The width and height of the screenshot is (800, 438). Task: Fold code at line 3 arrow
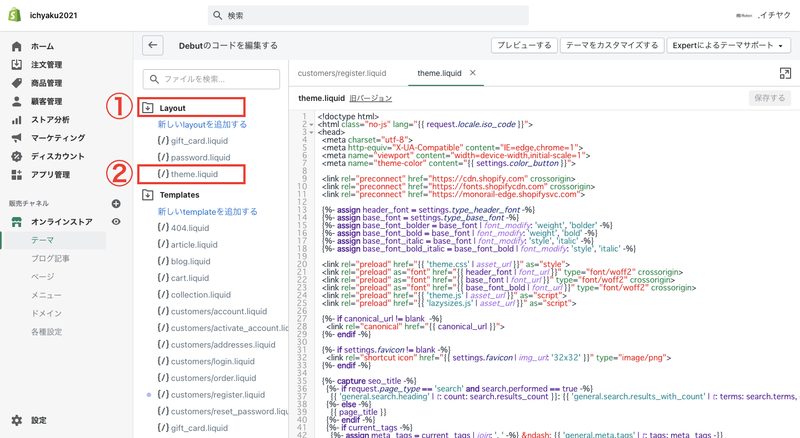[311, 132]
